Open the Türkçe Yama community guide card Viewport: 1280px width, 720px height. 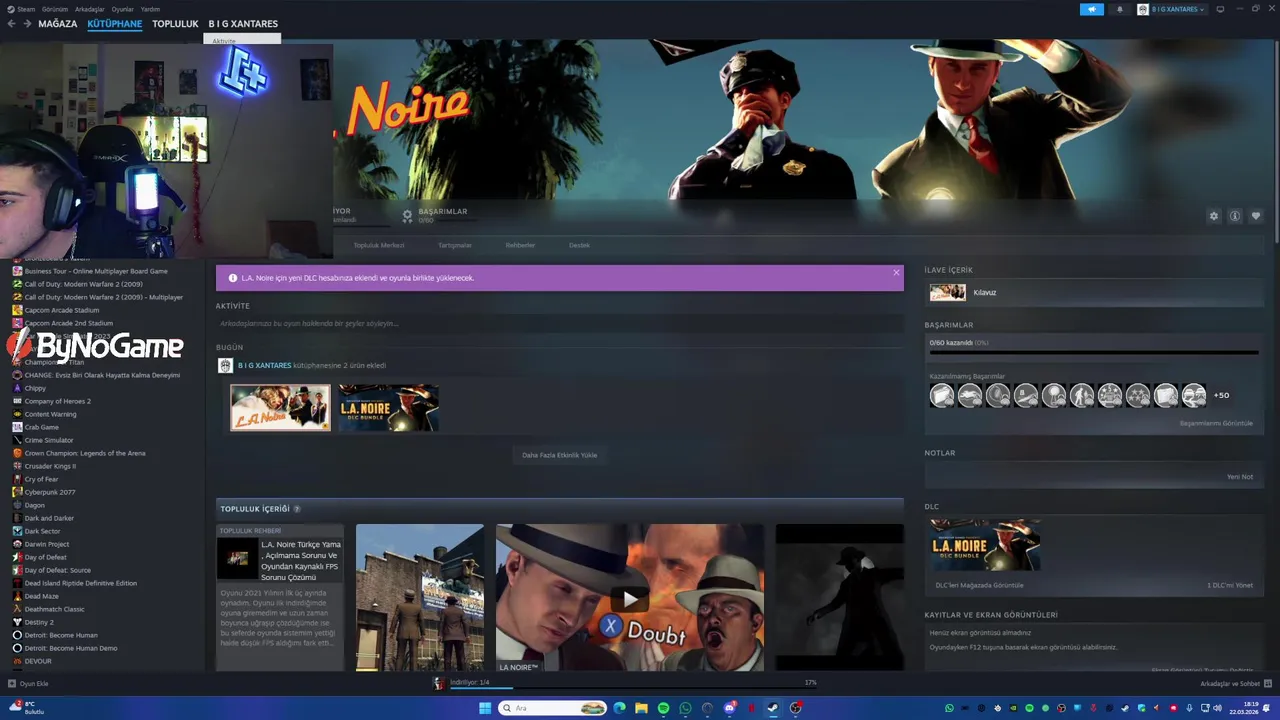[x=280, y=598]
